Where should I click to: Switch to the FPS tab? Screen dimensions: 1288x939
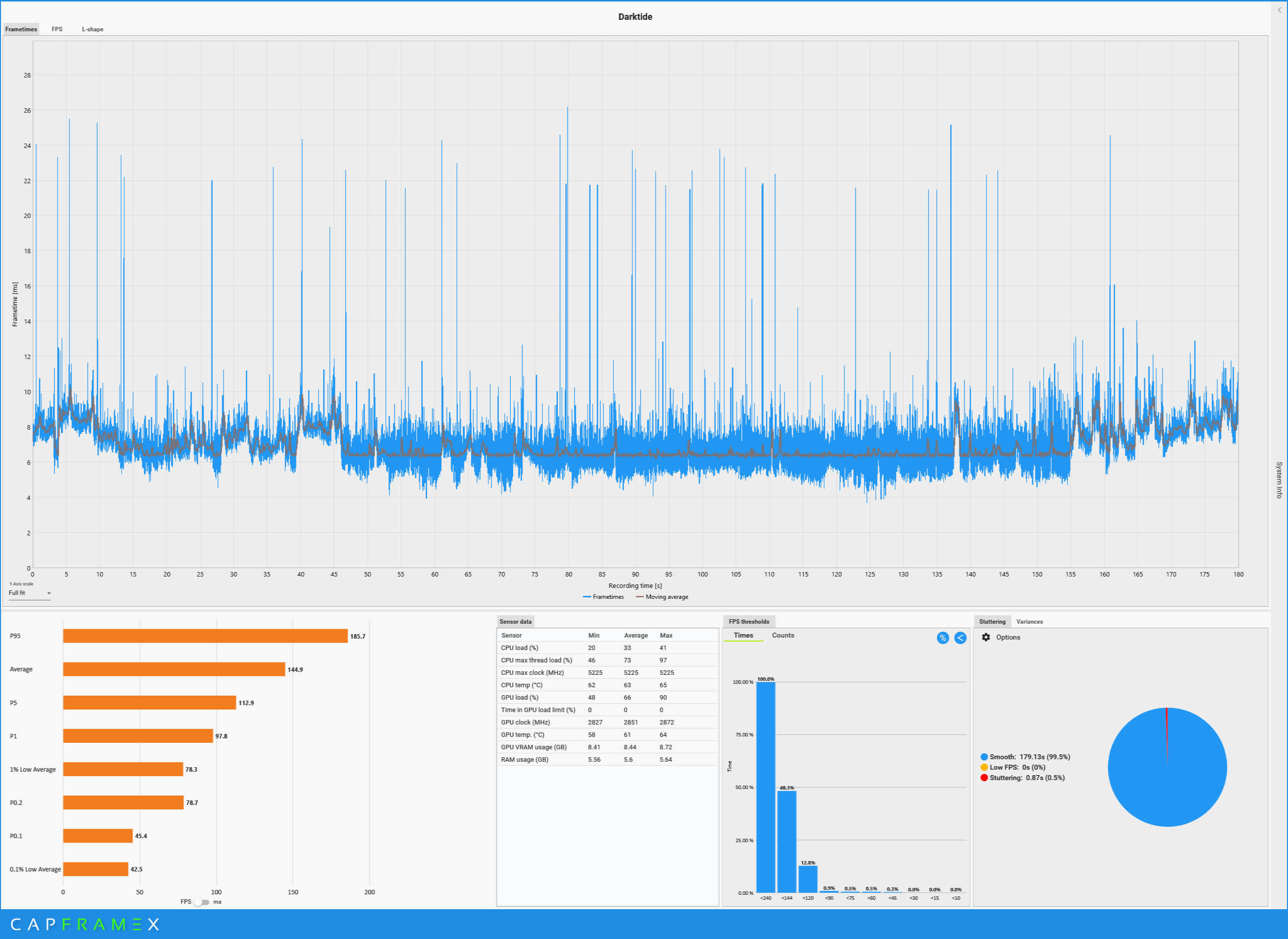(x=57, y=29)
